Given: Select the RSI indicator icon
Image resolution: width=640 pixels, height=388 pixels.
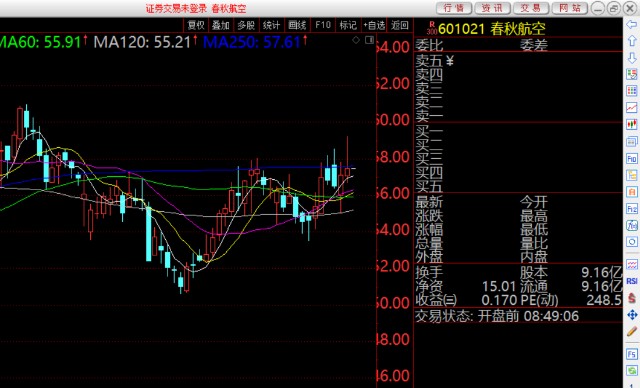Looking at the screenshot, I should coord(631,281).
